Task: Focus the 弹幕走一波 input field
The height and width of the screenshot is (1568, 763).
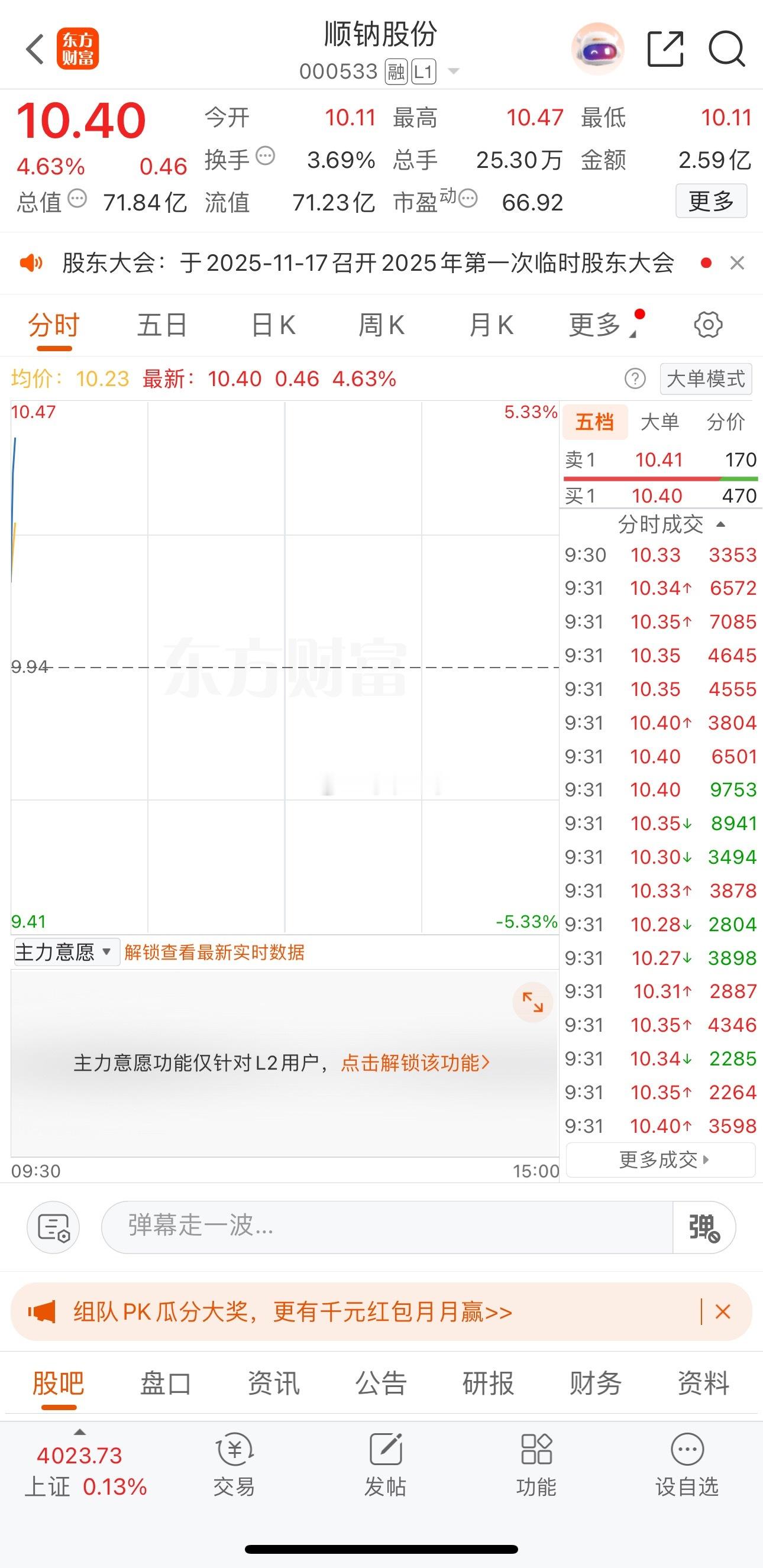Action: click(x=387, y=1228)
